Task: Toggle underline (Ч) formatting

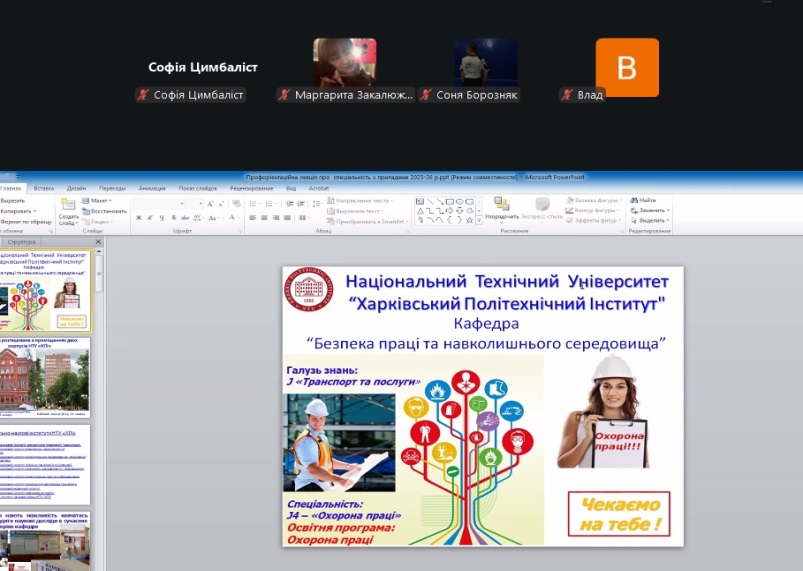Action: tap(162, 218)
